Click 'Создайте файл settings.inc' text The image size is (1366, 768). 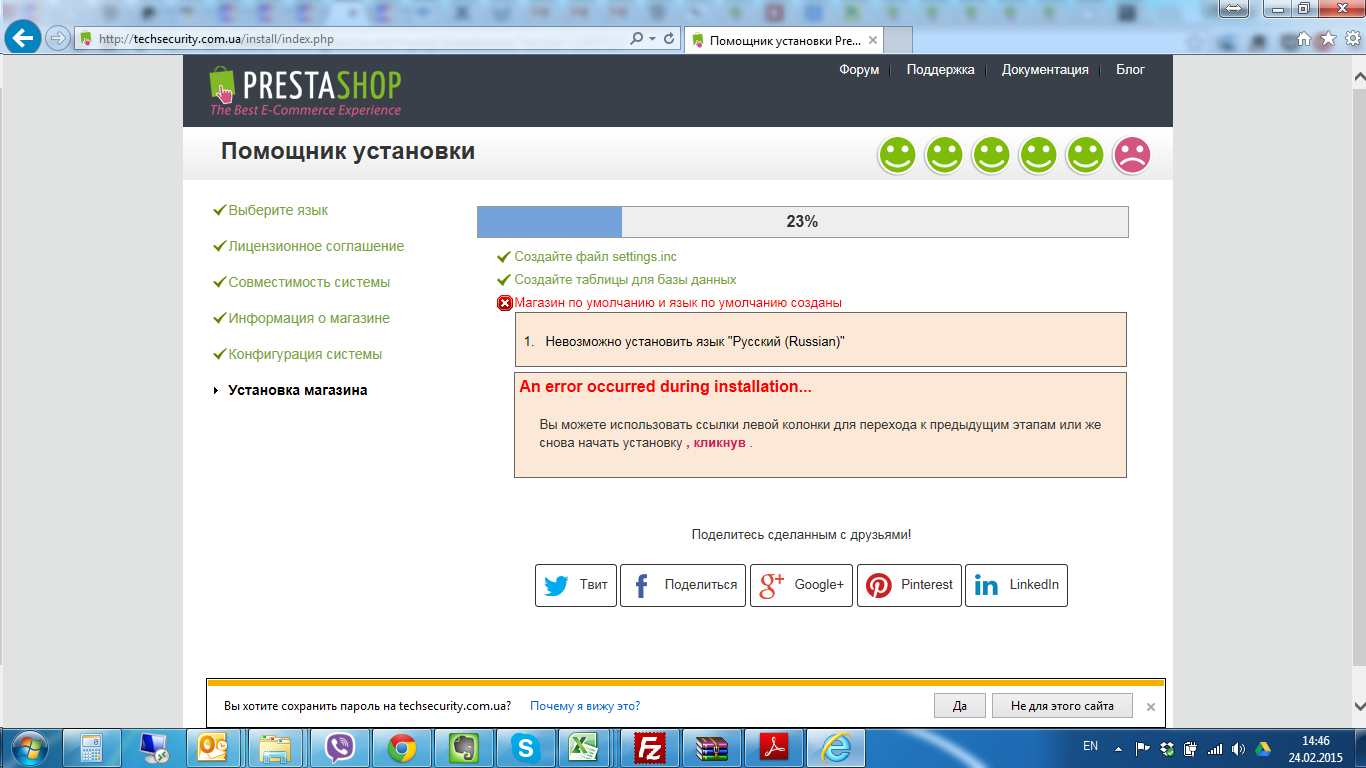[x=595, y=257]
